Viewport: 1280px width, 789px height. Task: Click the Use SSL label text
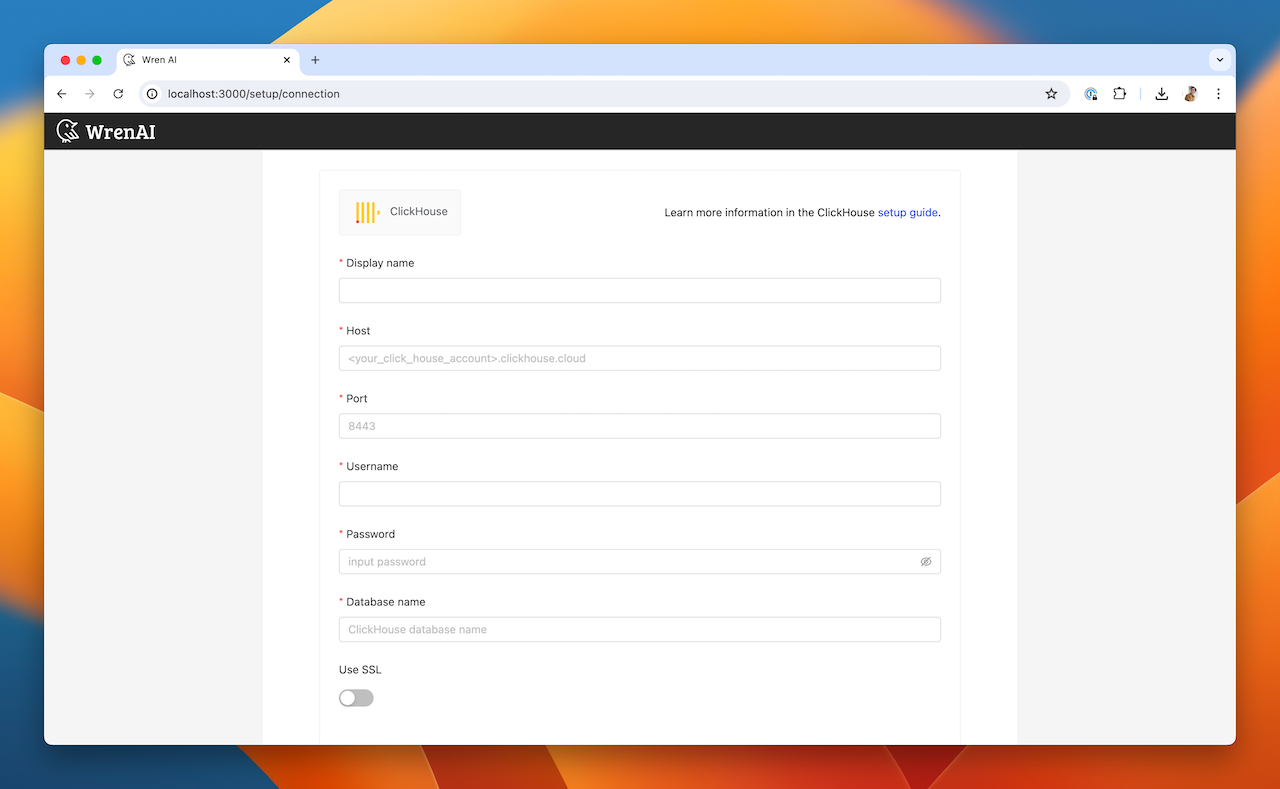tap(360, 670)
